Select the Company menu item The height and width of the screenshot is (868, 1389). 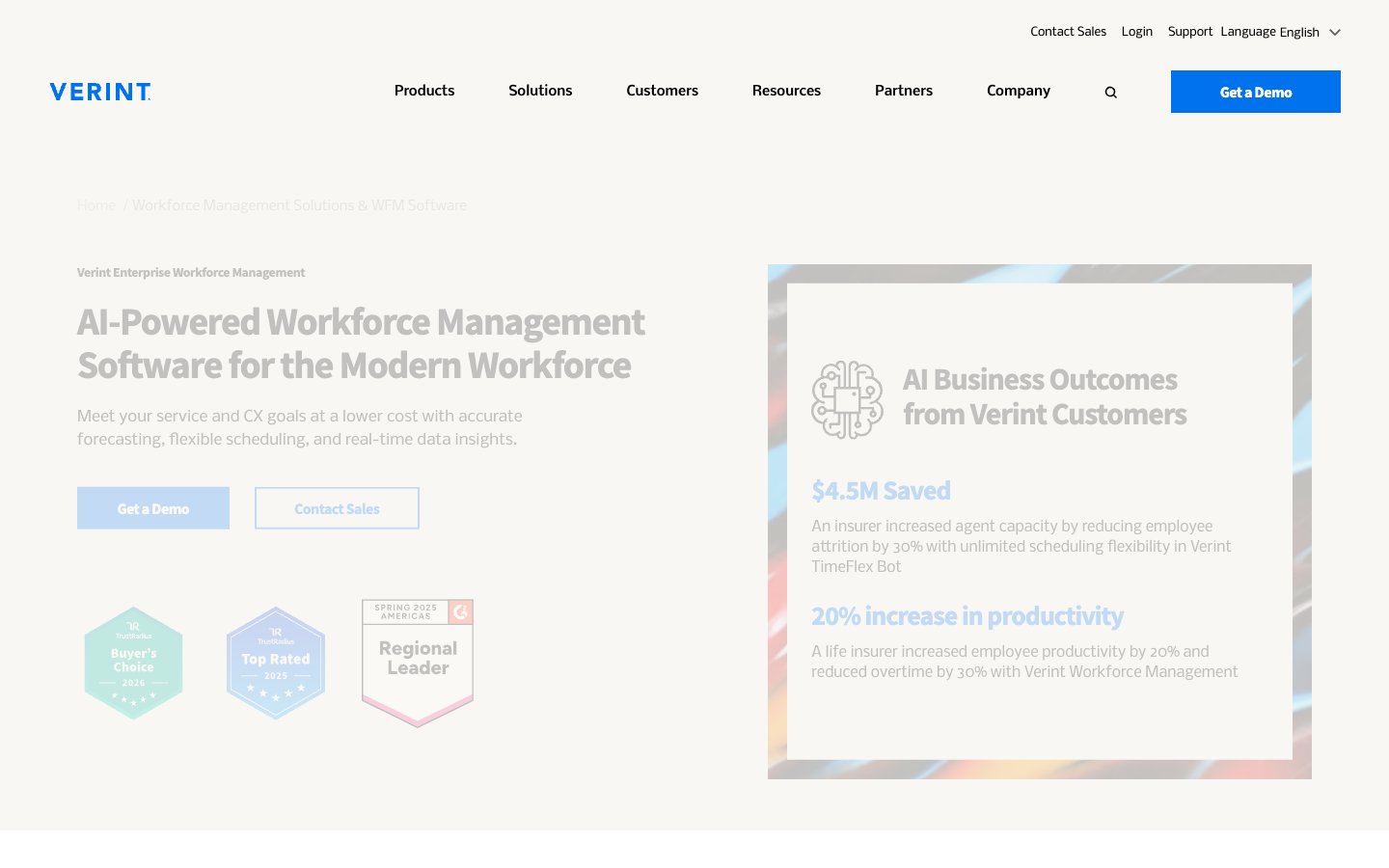[1019, 91]
